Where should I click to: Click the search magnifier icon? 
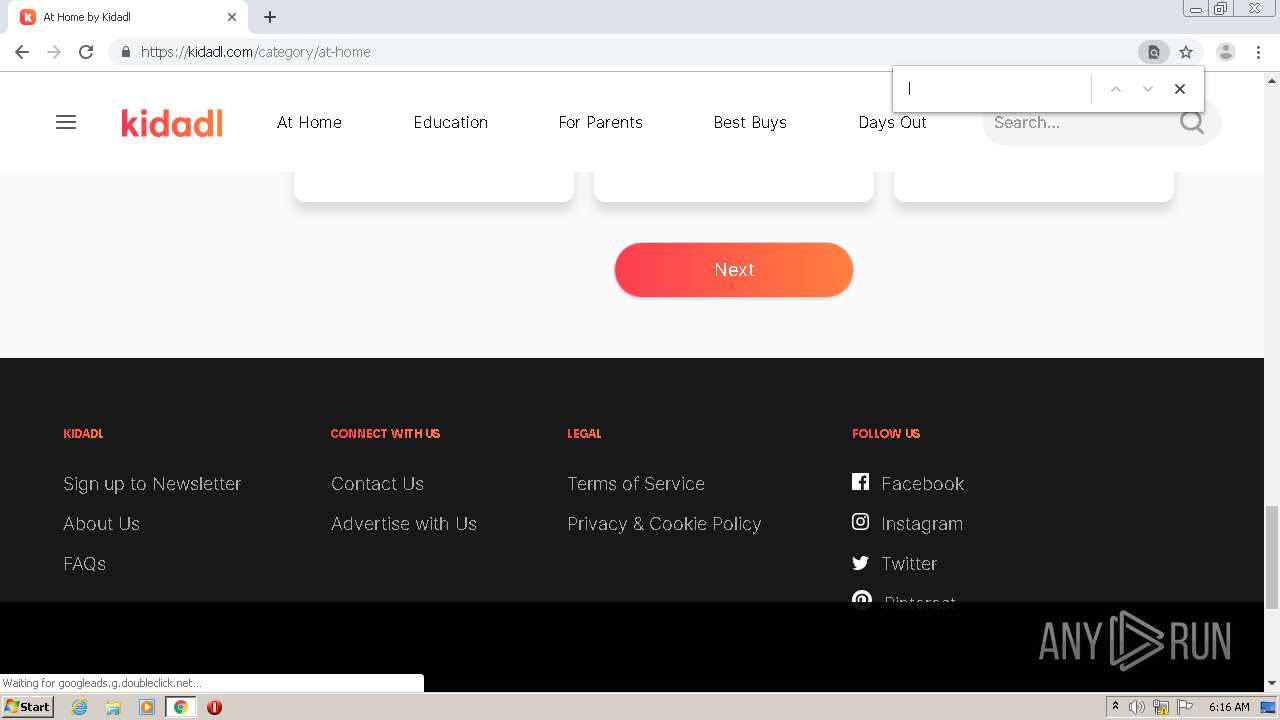click(x=1192, y=122)
